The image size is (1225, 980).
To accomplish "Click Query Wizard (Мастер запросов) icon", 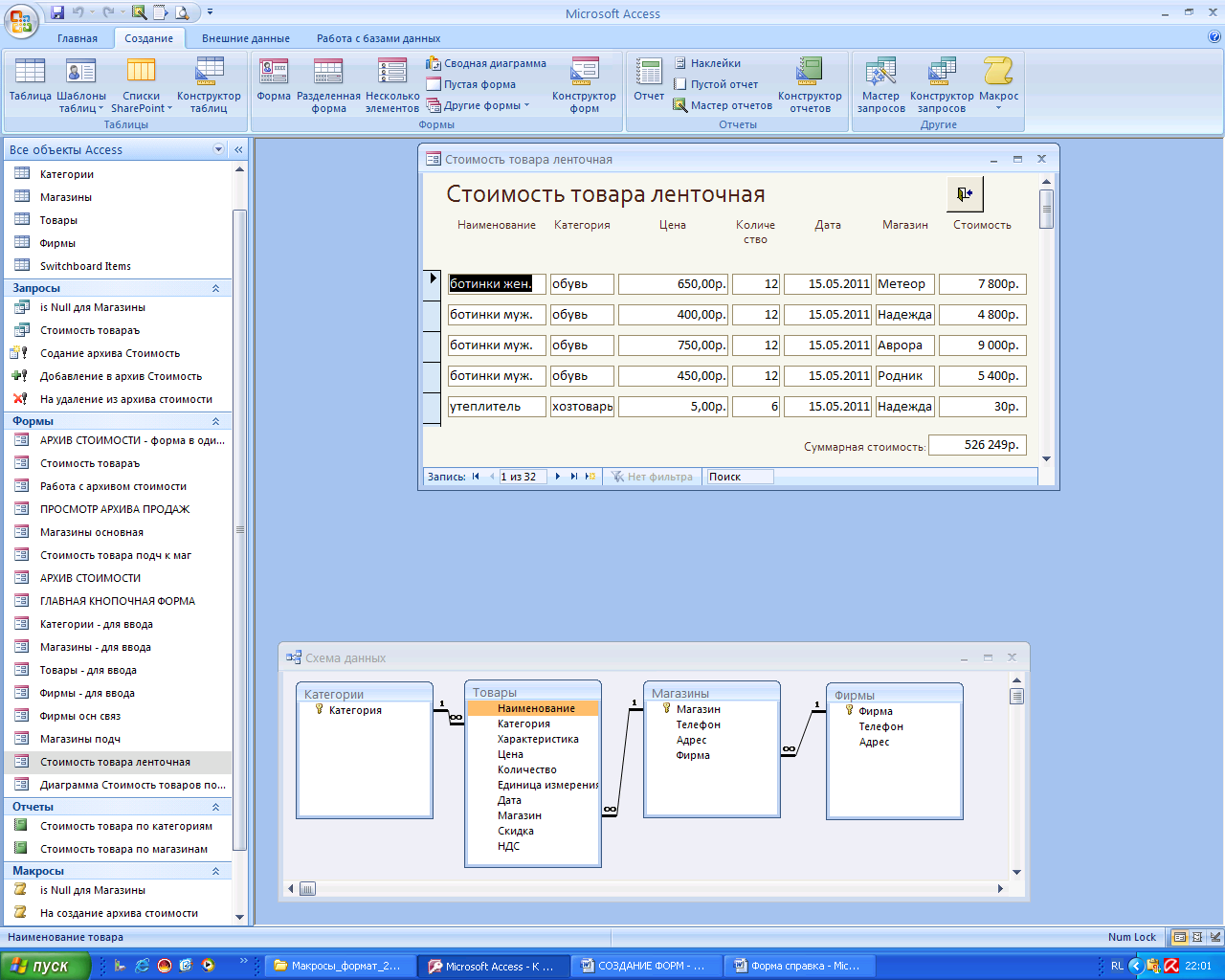I will (x=880, y=85).
